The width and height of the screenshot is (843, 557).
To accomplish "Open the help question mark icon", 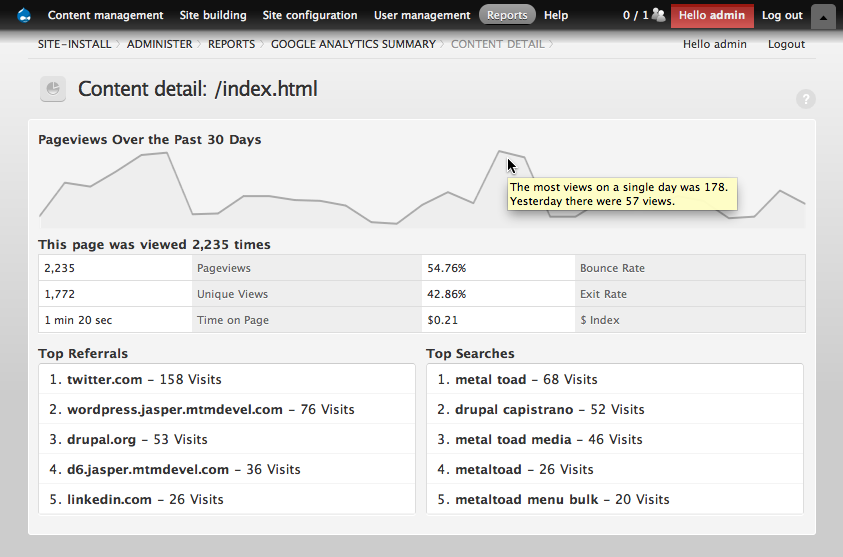I will tap(806, 99).
